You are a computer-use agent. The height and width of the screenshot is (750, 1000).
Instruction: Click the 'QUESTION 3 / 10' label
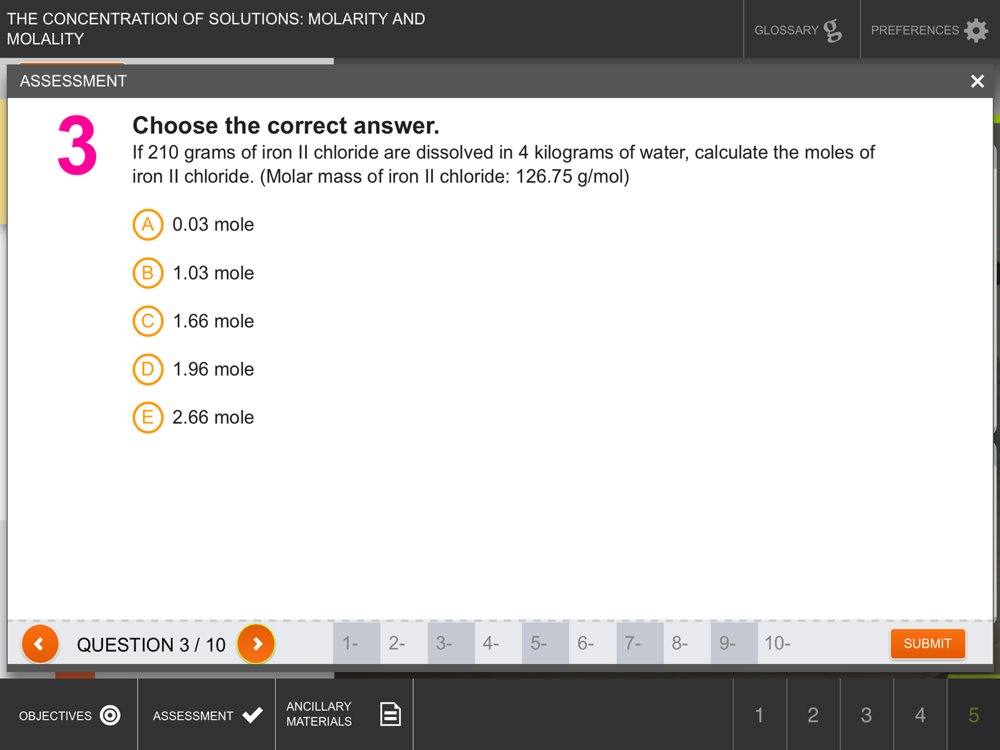click(151, 645)
